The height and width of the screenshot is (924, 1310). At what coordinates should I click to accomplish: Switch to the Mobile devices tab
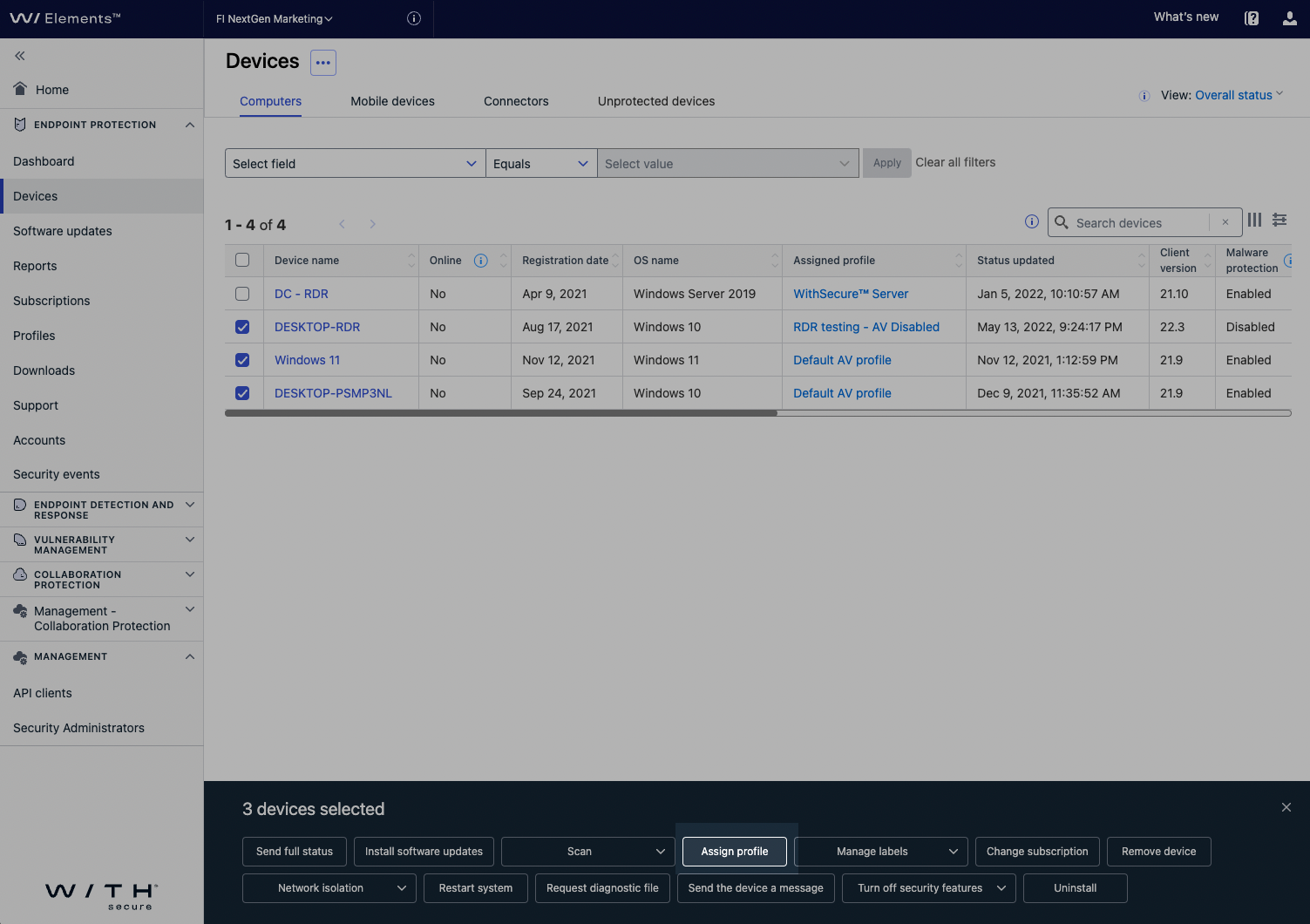pyautogui.click(x=392, y=101)
